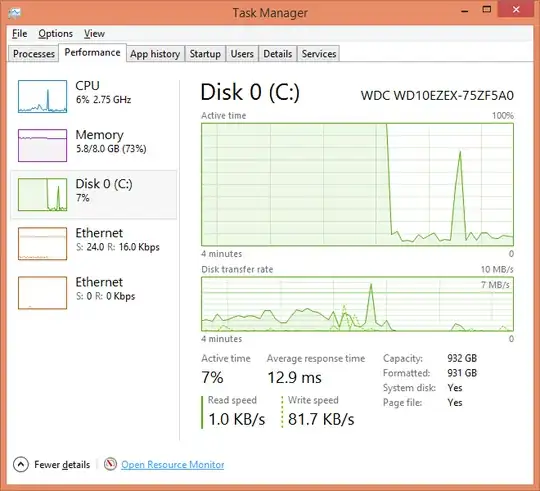Open the Options menu
Image resolution: width=540 pixels, height=491 pixels.
55,34
